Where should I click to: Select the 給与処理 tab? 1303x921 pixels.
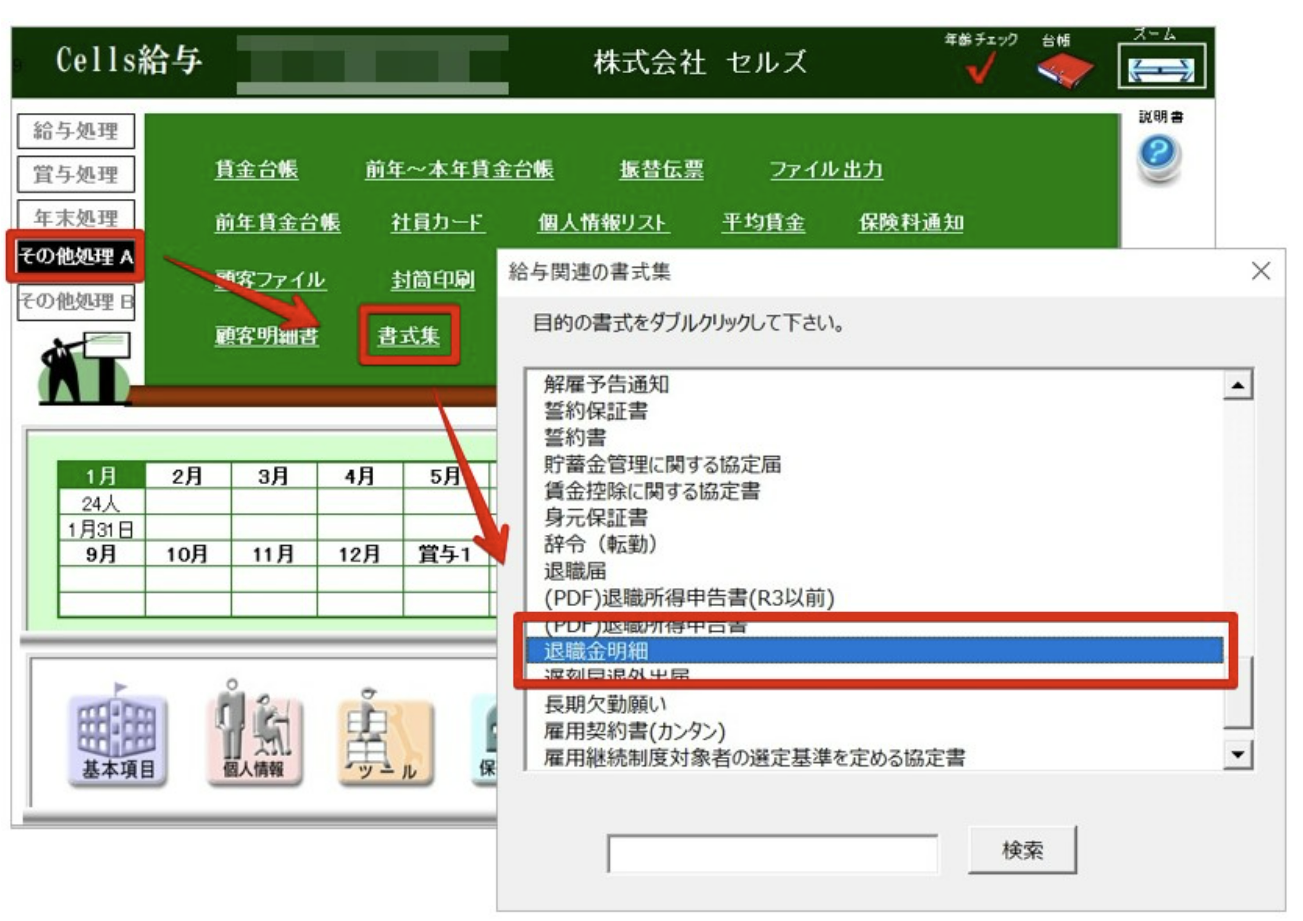(x=76, y=131)
